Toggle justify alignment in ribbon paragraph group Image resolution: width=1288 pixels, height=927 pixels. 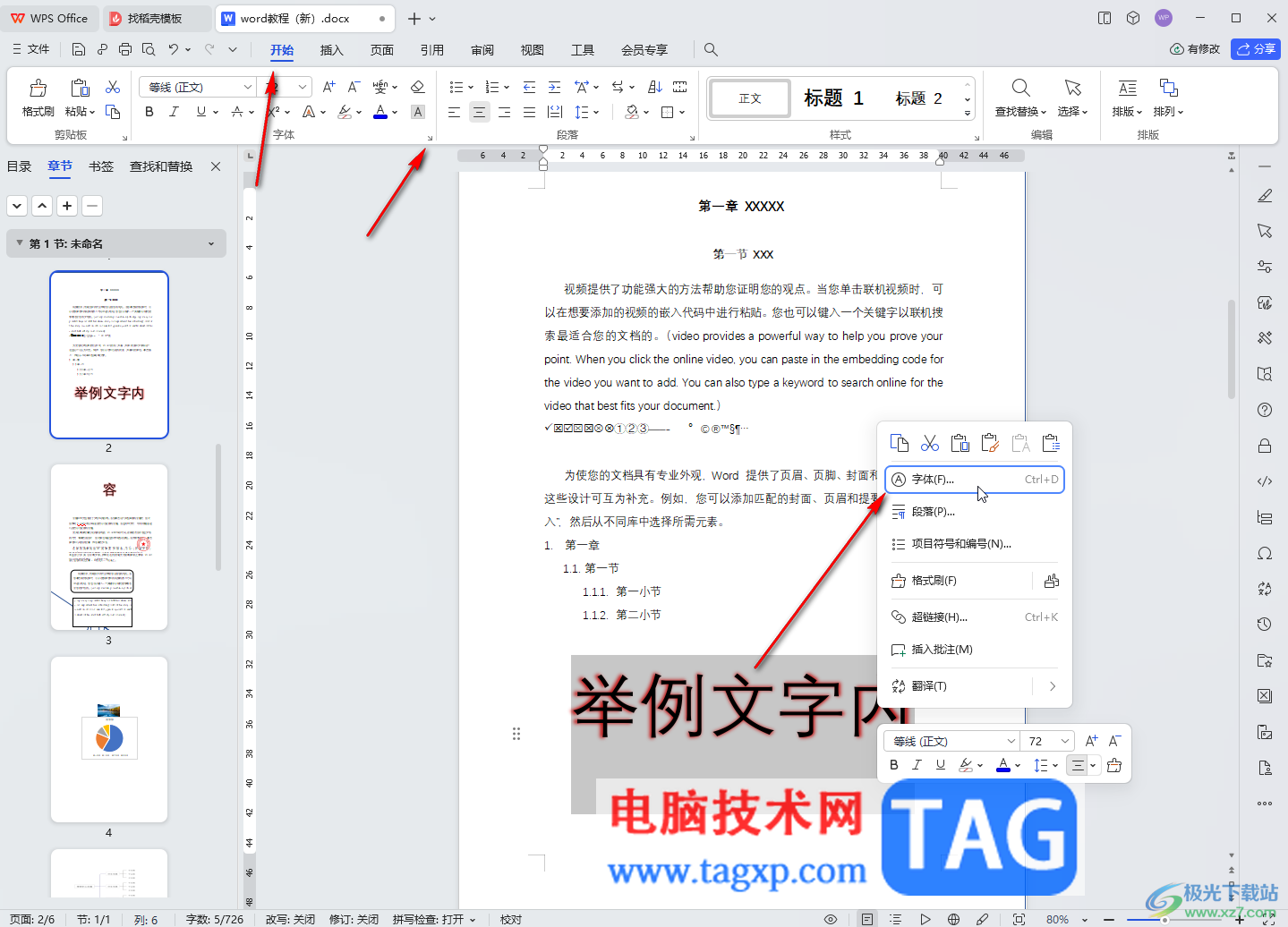pyautogui.click(x=530, y=112)
